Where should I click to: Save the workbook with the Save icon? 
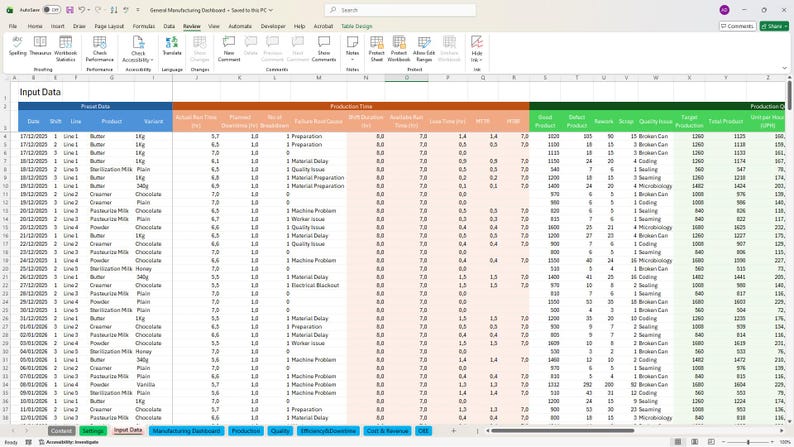(x=70, y=10)
